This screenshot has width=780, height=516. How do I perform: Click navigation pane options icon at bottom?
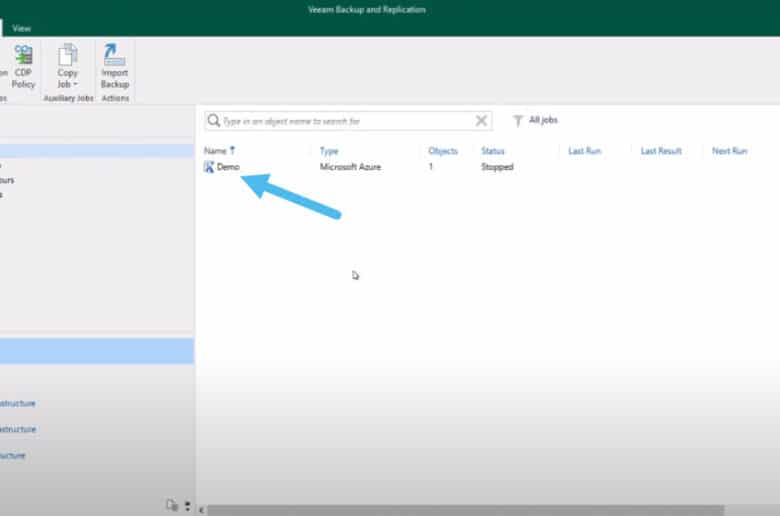point(172,506)
